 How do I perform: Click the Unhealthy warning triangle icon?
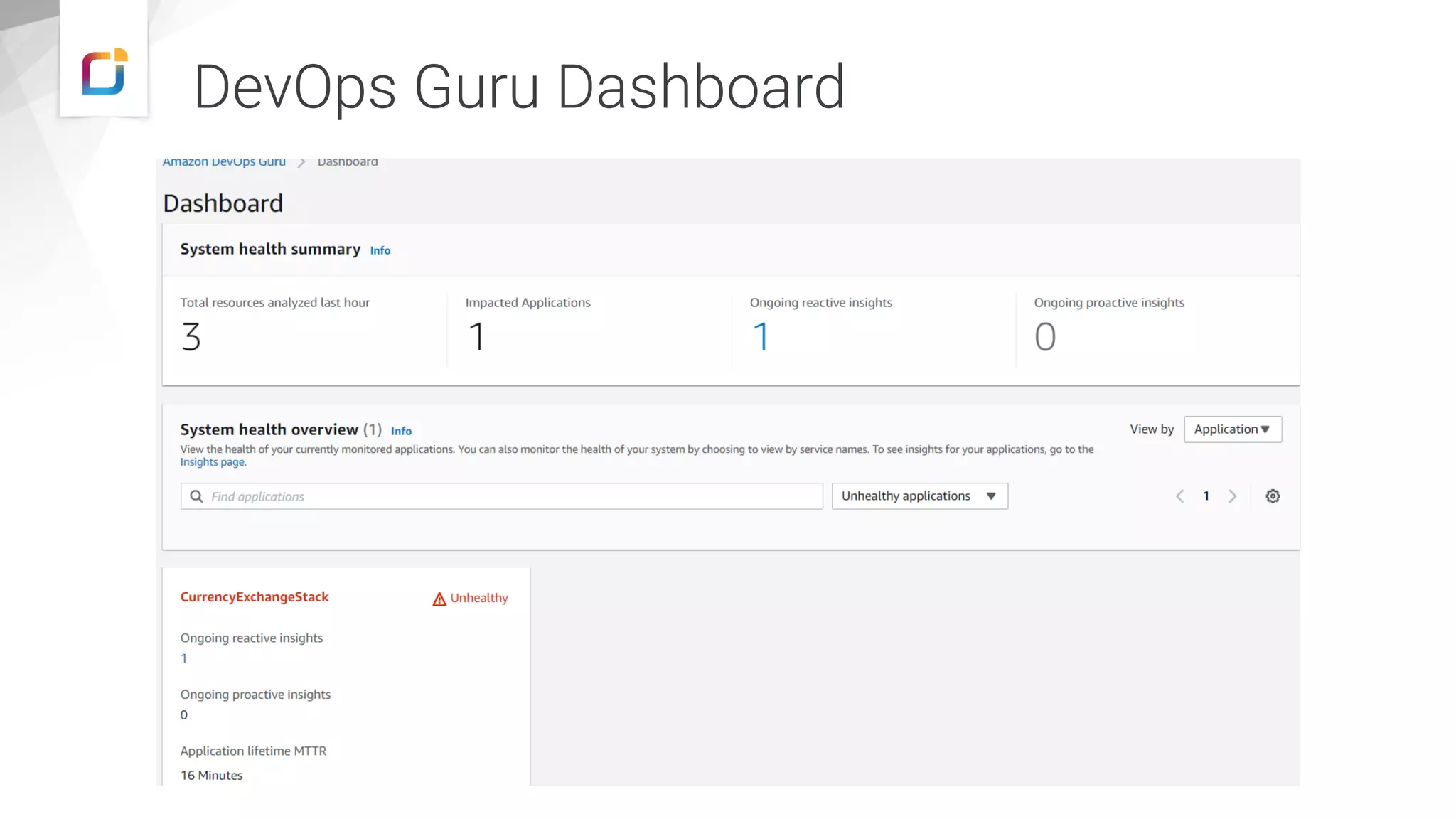[x=439, y=599]
